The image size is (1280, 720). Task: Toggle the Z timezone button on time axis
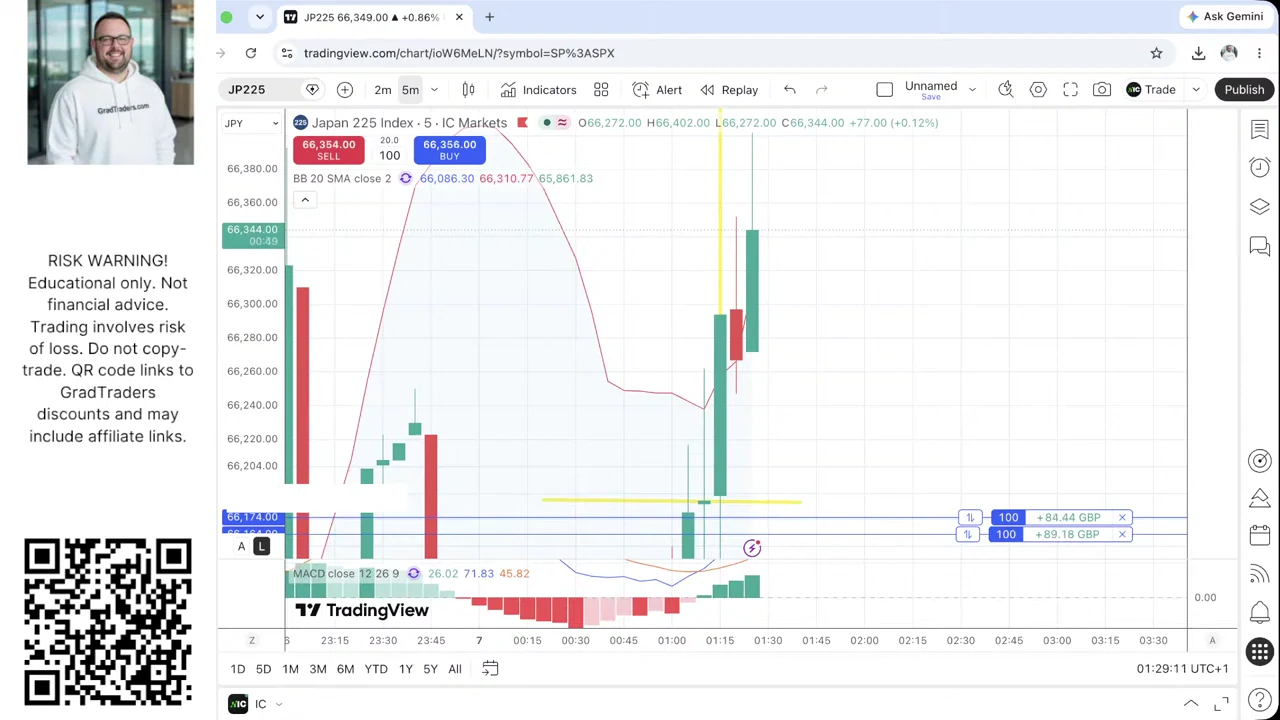tap(252, 640)
